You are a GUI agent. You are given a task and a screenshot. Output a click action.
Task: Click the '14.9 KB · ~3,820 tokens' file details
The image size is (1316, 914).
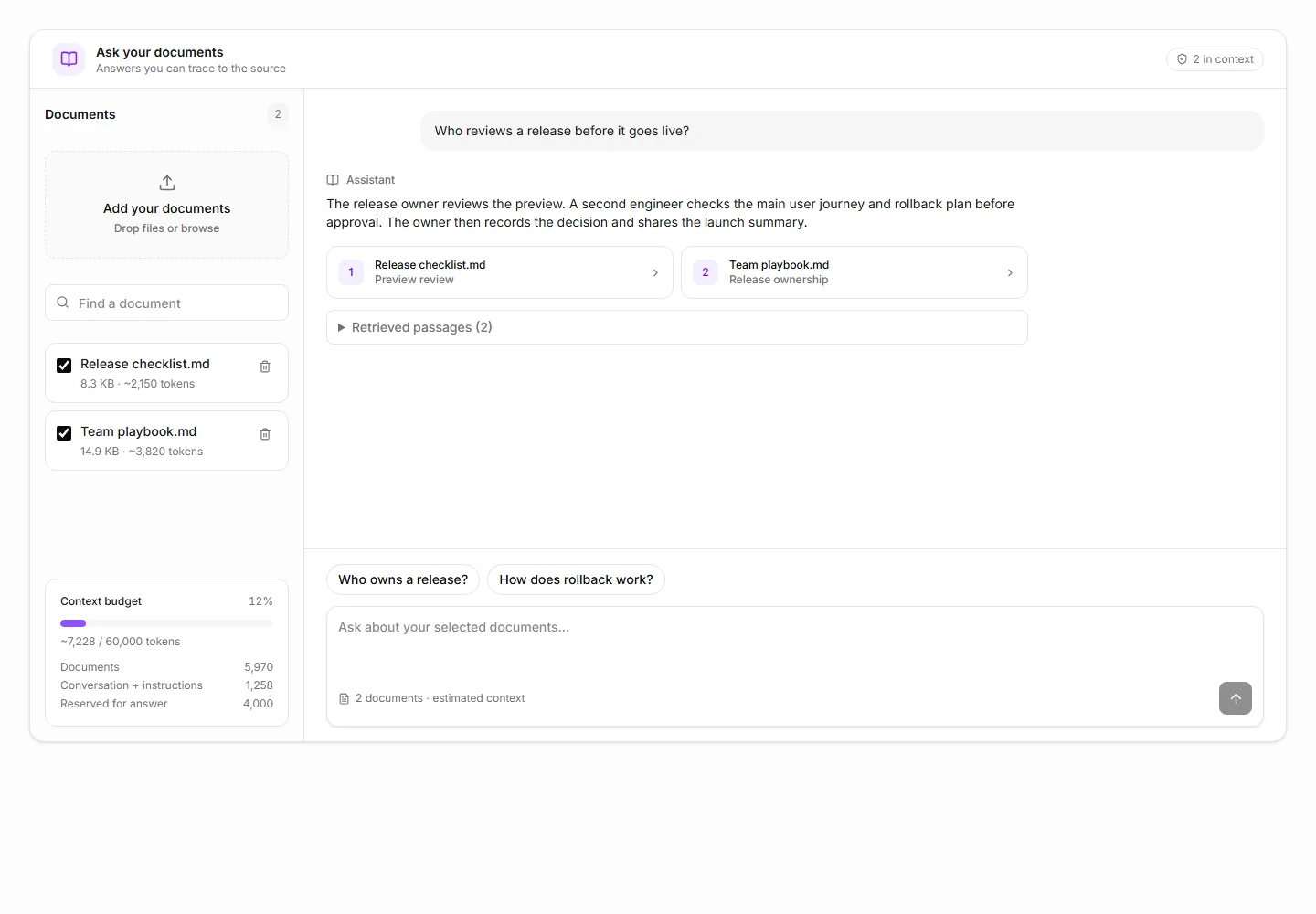[142, 452]
